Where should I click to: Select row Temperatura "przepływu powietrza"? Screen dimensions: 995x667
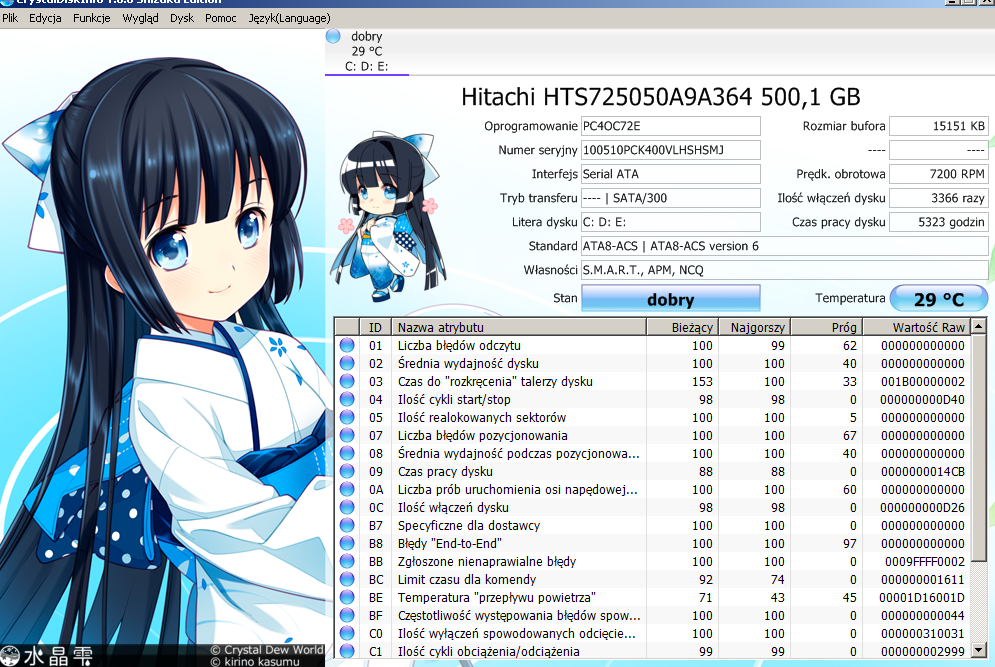[x=652, y=597]
